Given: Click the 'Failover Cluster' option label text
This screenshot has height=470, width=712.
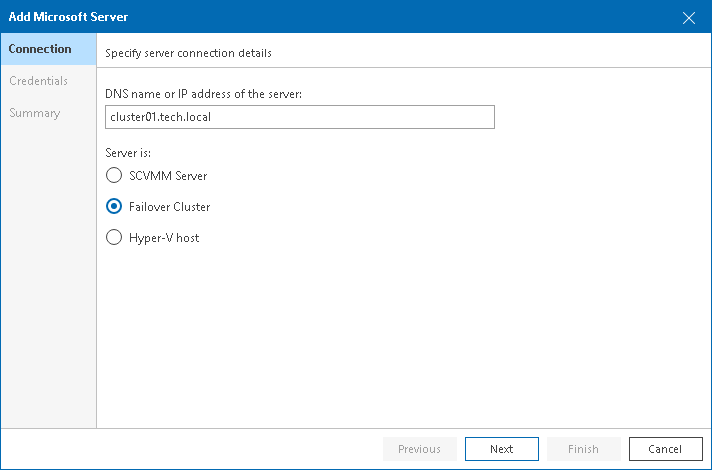Looking at the screenshot, I should 170,207.
